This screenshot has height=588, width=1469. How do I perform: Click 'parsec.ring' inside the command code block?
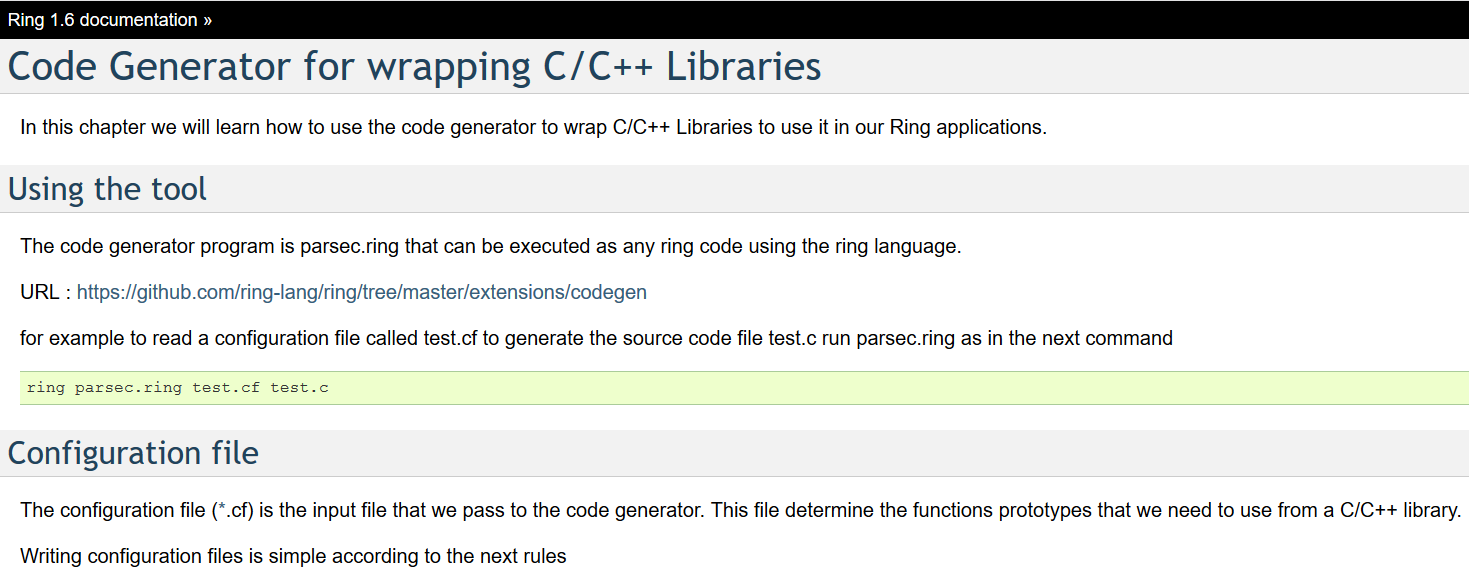pyautogui.click(x=129, y=388)
